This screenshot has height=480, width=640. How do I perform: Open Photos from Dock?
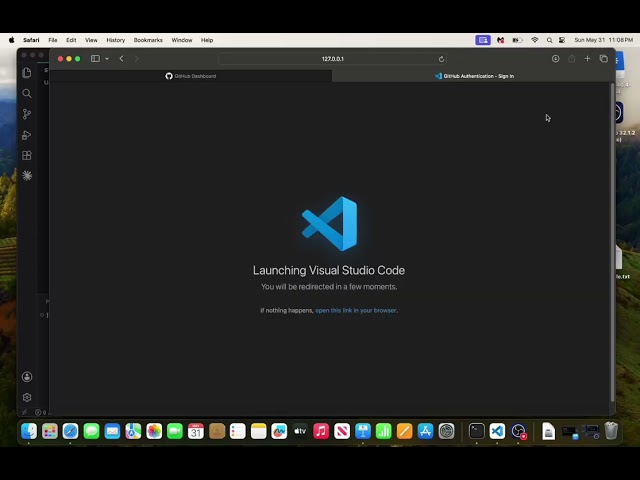tap(154, 431)
